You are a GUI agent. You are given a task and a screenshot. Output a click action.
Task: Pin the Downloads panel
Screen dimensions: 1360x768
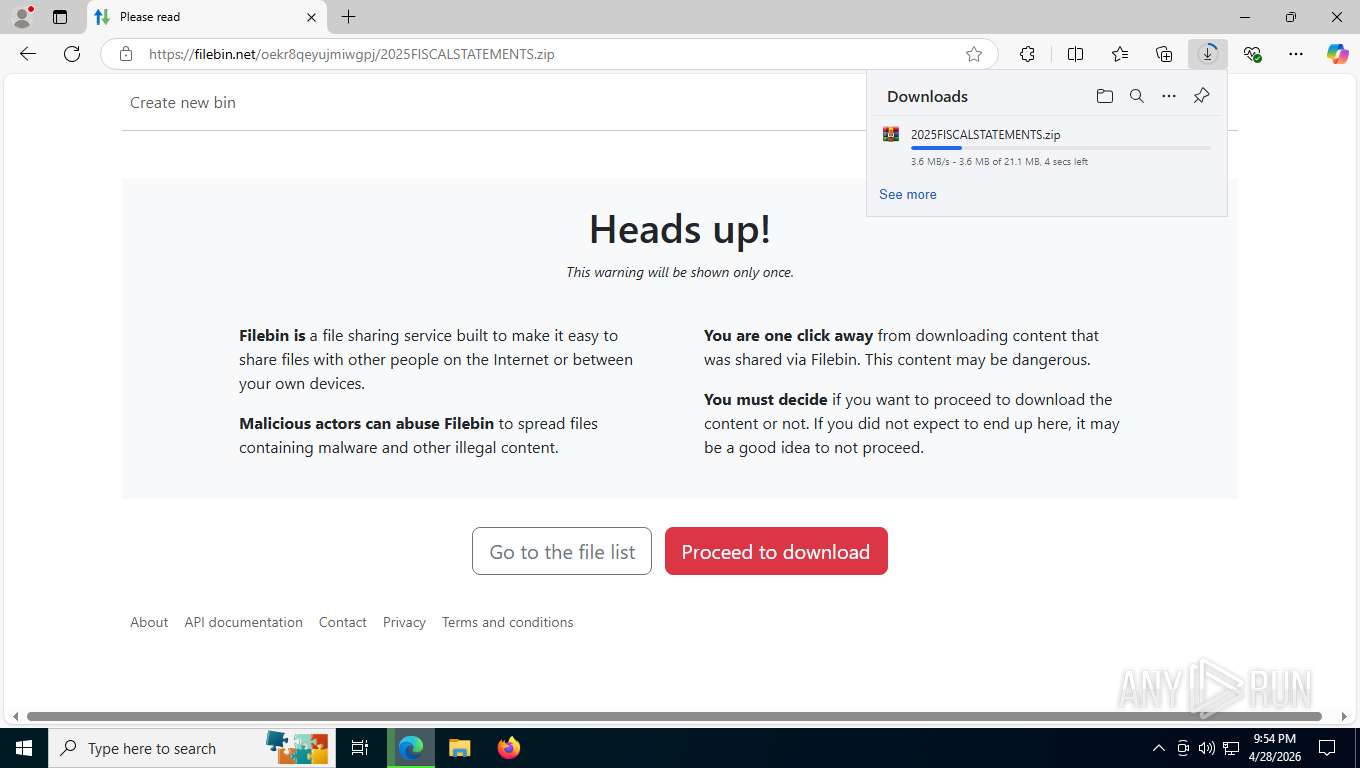click(1201, 96)
